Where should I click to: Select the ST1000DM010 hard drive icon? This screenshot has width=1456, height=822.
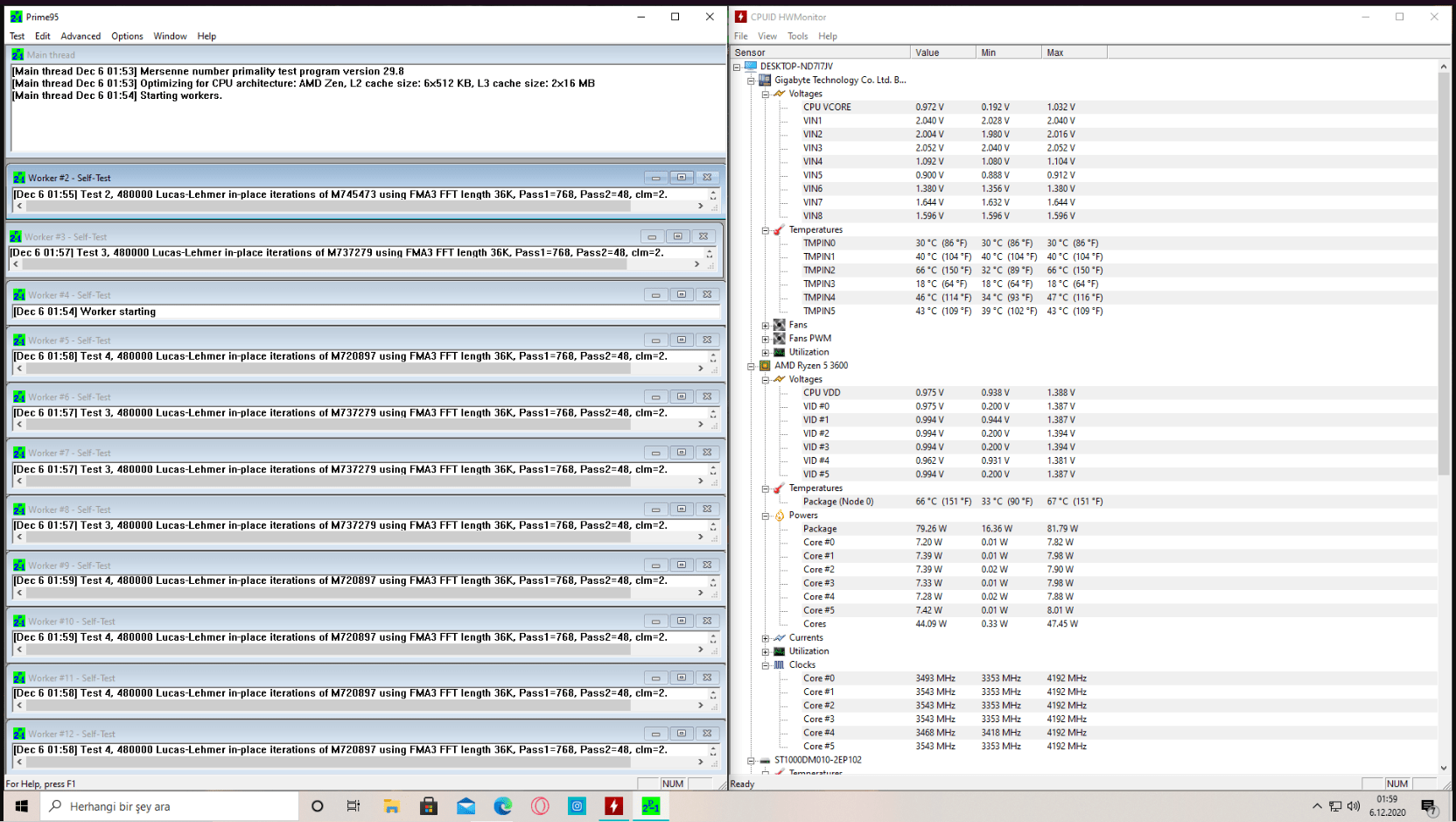tap(765, 760)
